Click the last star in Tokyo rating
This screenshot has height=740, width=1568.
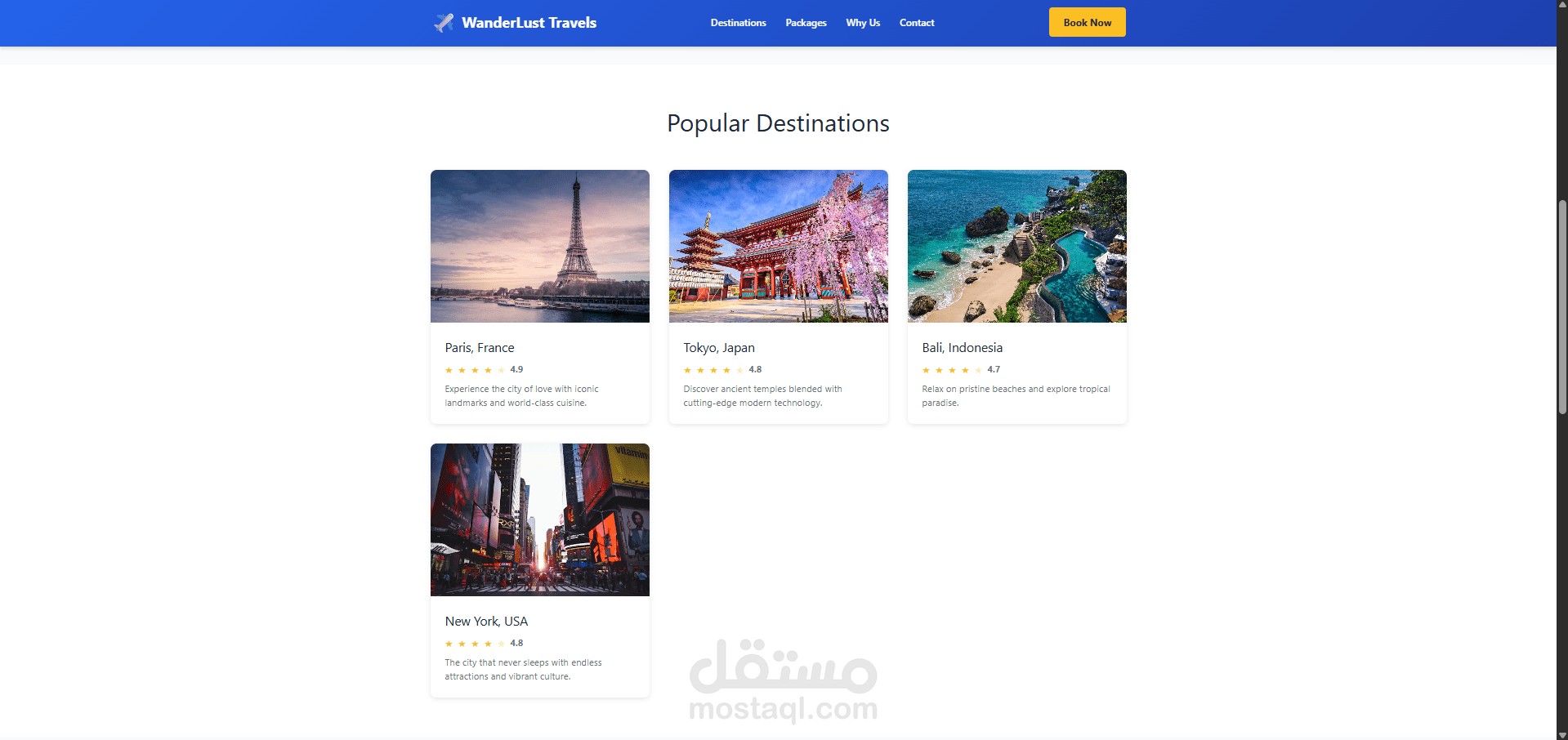click(x=739, y=370)
